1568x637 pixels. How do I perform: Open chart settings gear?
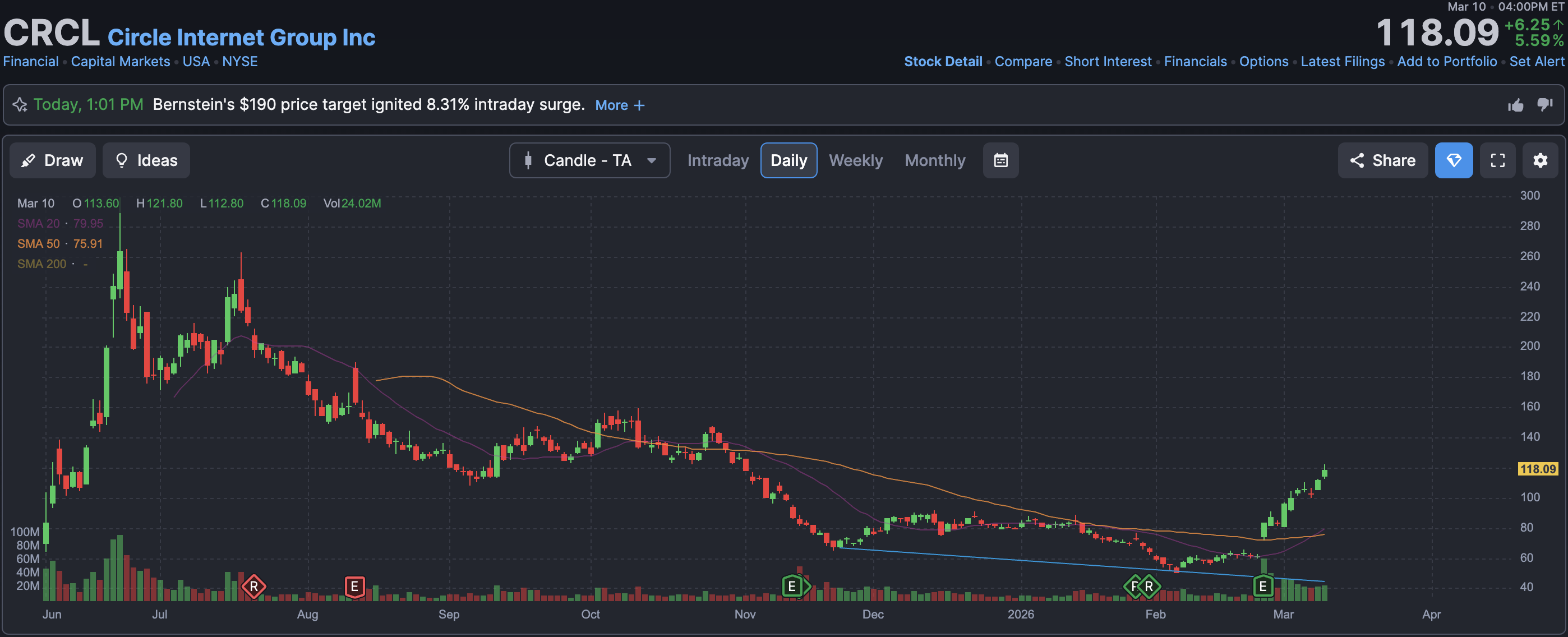(x=1540, y=160)
